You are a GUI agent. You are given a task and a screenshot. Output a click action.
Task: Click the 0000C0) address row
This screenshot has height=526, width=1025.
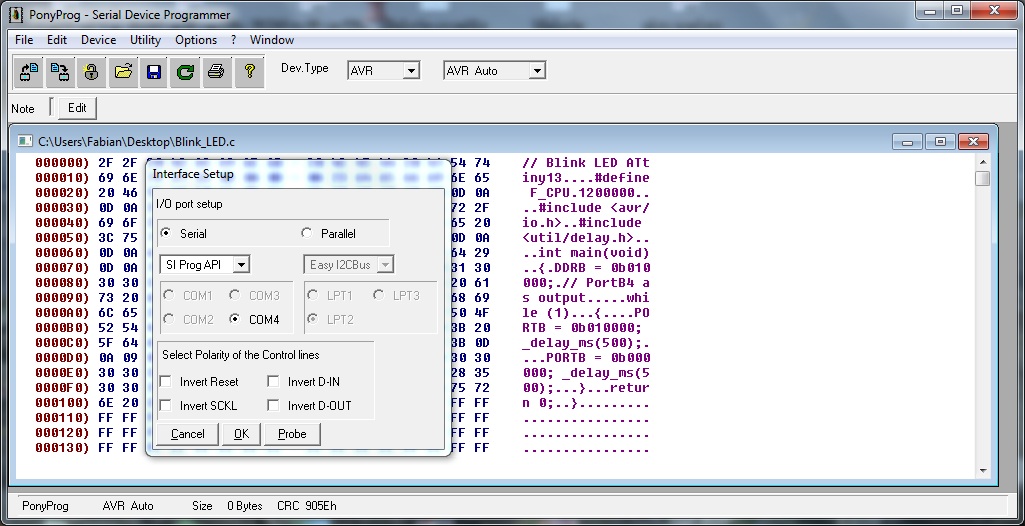[62, 343]
